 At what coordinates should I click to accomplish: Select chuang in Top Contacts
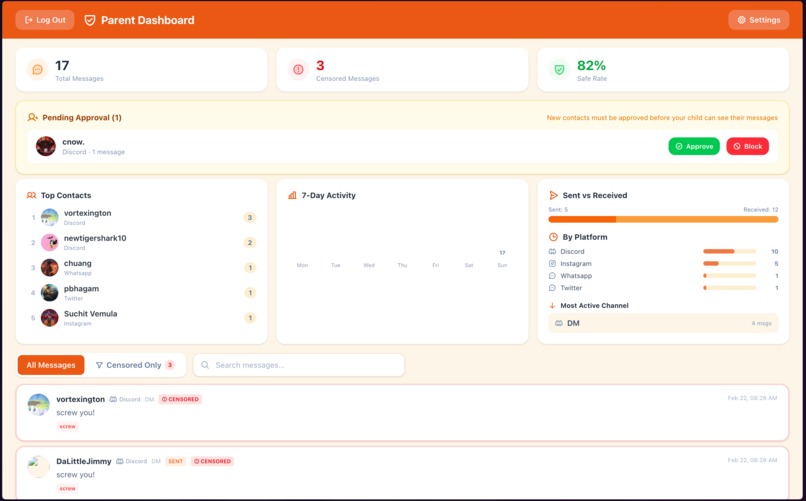(x=141, y=268)
